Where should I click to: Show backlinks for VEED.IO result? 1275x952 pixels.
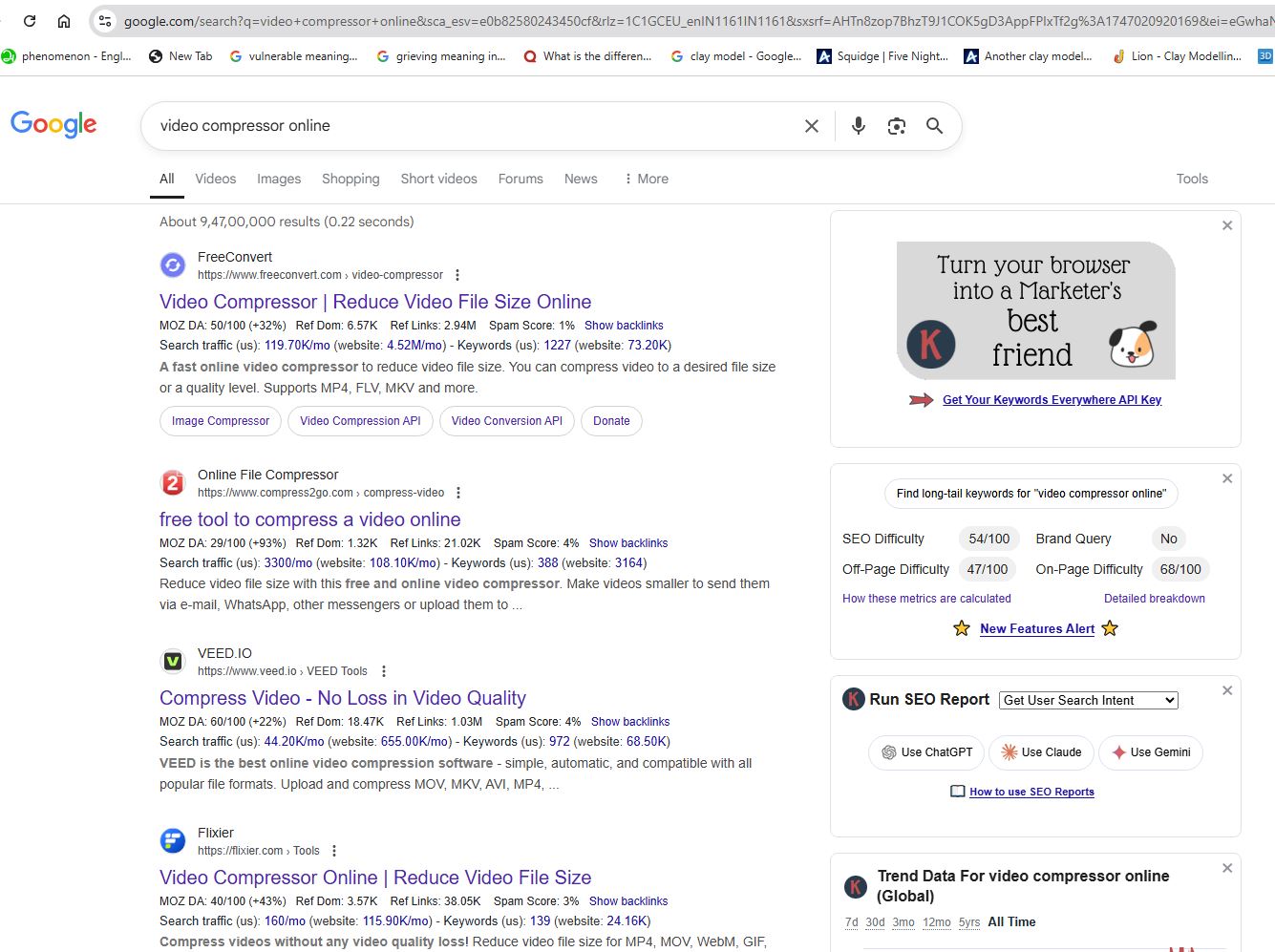point(630,722)
